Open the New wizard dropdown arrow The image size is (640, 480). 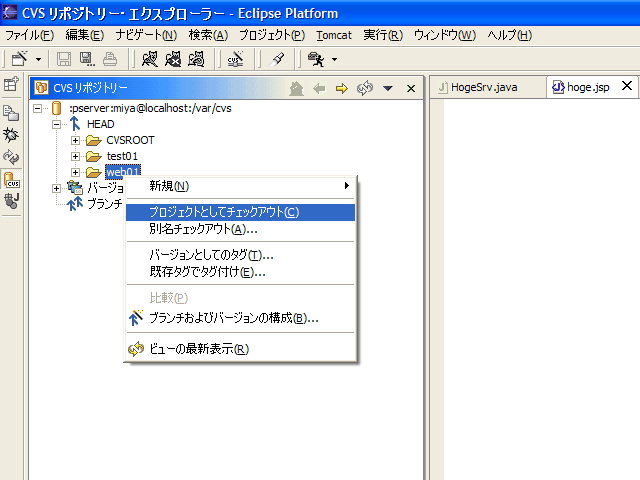[x=38, y=60]
